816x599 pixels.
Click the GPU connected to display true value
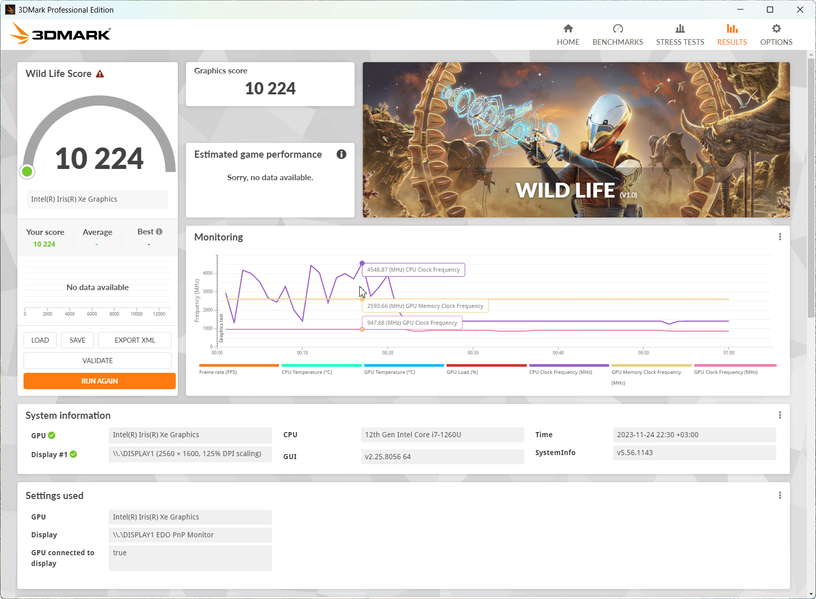(x=190, y=558)
